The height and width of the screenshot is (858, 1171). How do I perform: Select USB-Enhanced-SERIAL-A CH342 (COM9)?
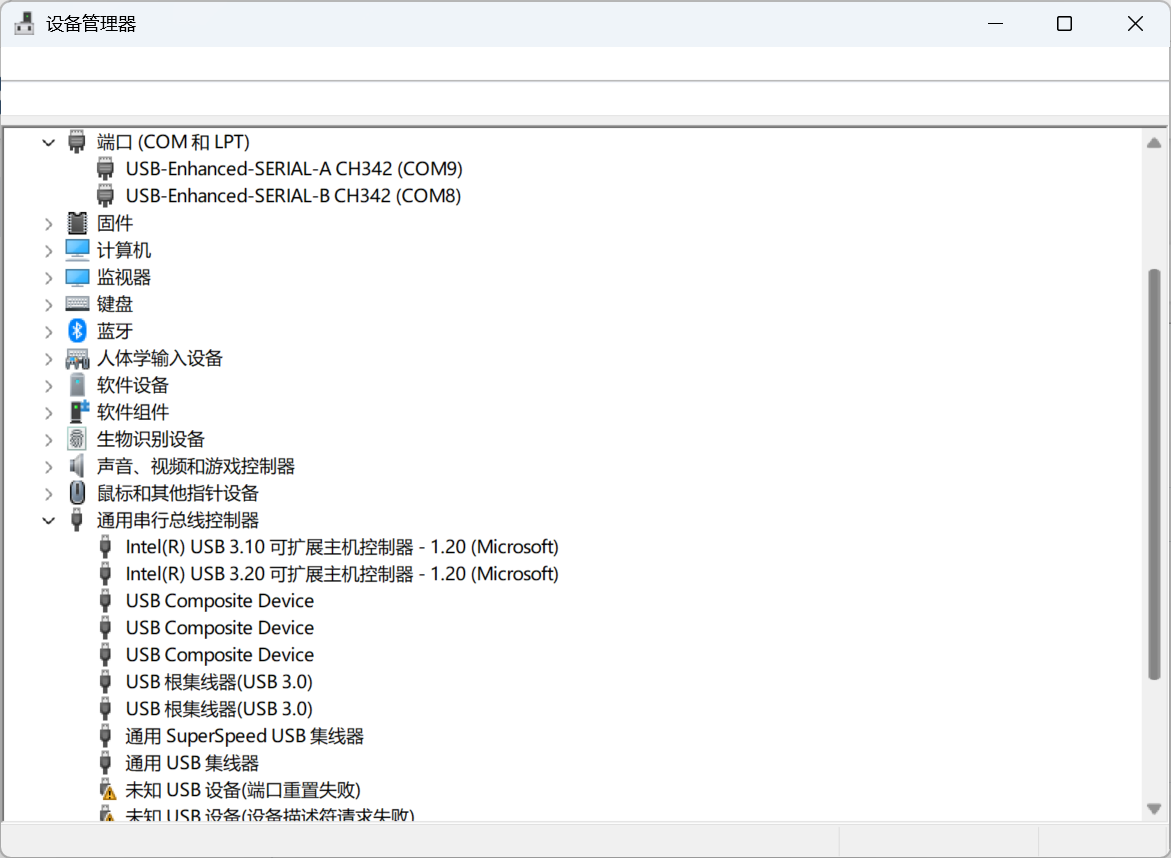tap(293, 169)
